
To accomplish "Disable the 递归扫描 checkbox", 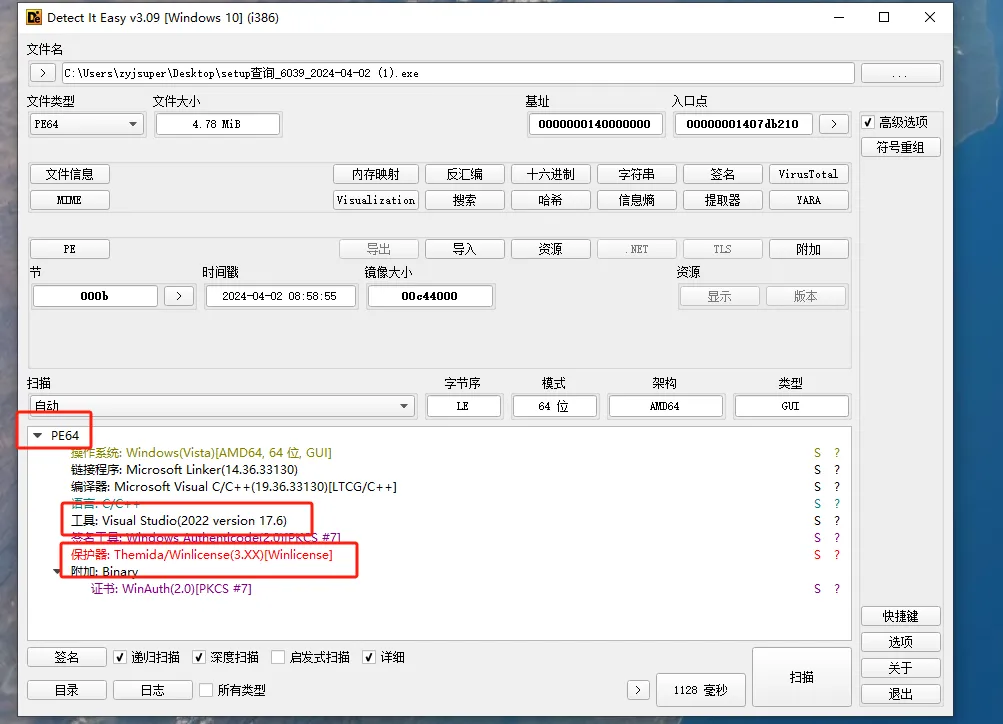I will 121,657.
